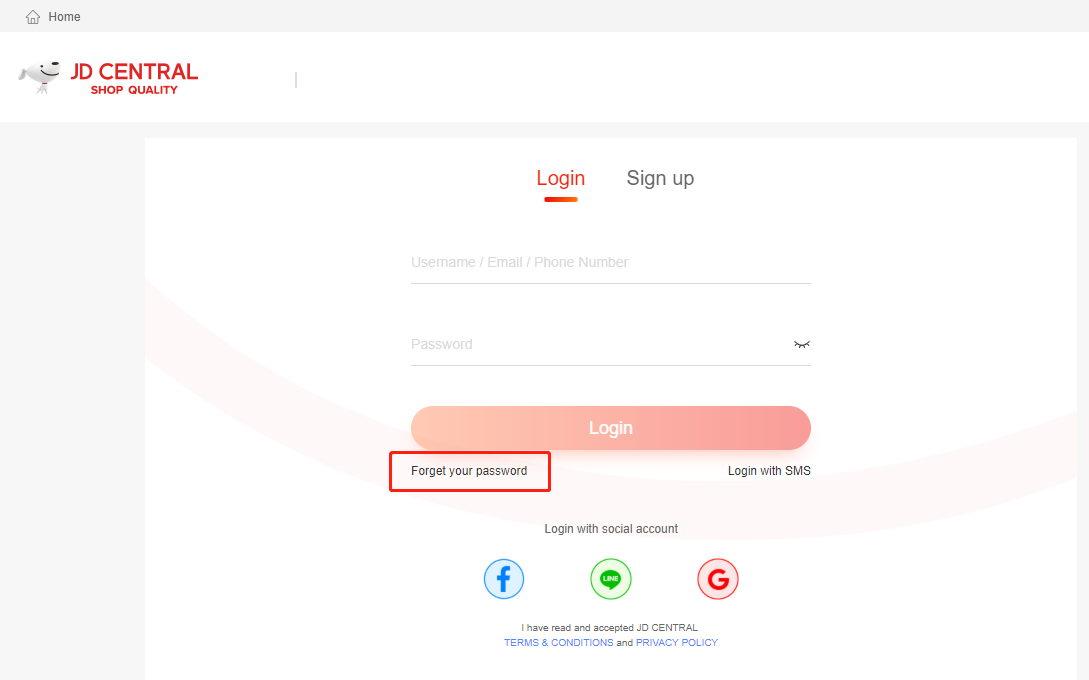Click the Facebook login icon
This screenshot has width=1089, height=680.
point(504,579)
